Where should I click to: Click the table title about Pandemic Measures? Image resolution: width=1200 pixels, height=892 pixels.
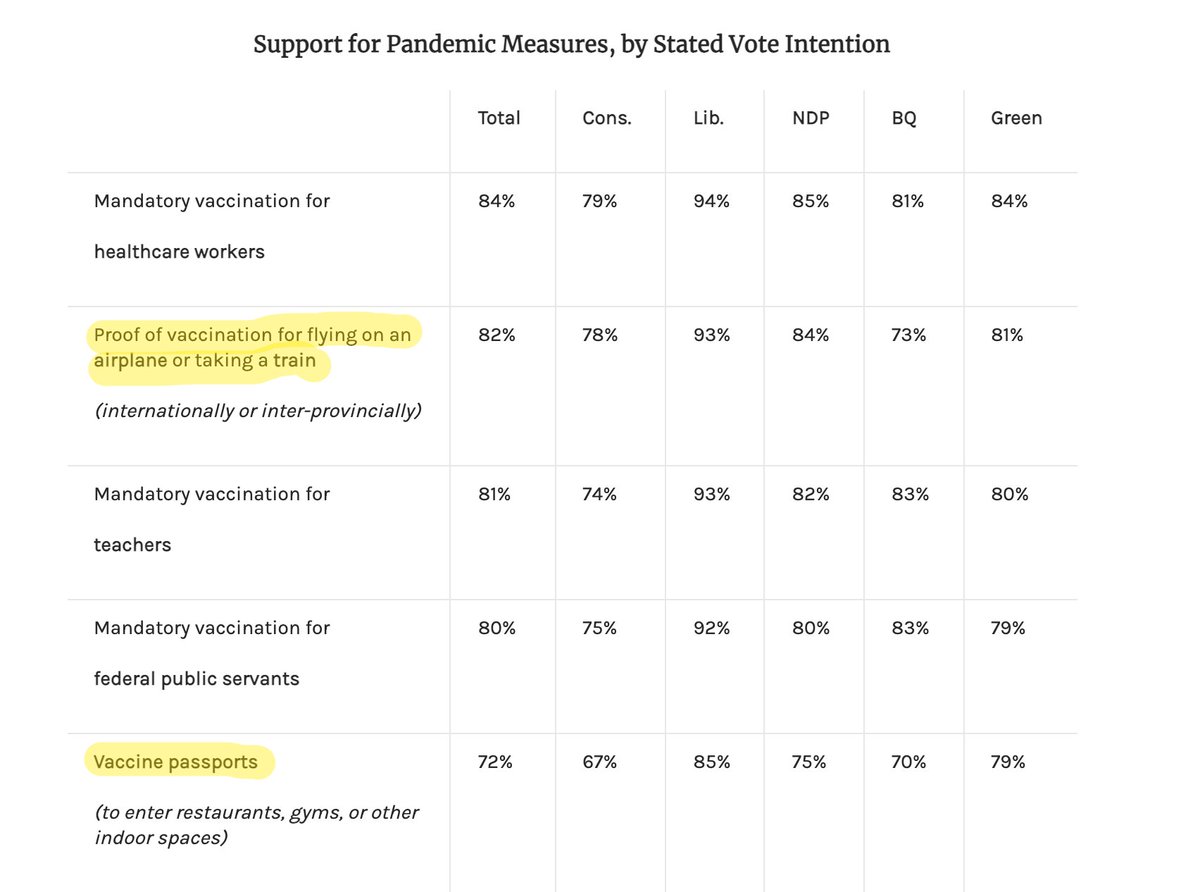(571, 44)
